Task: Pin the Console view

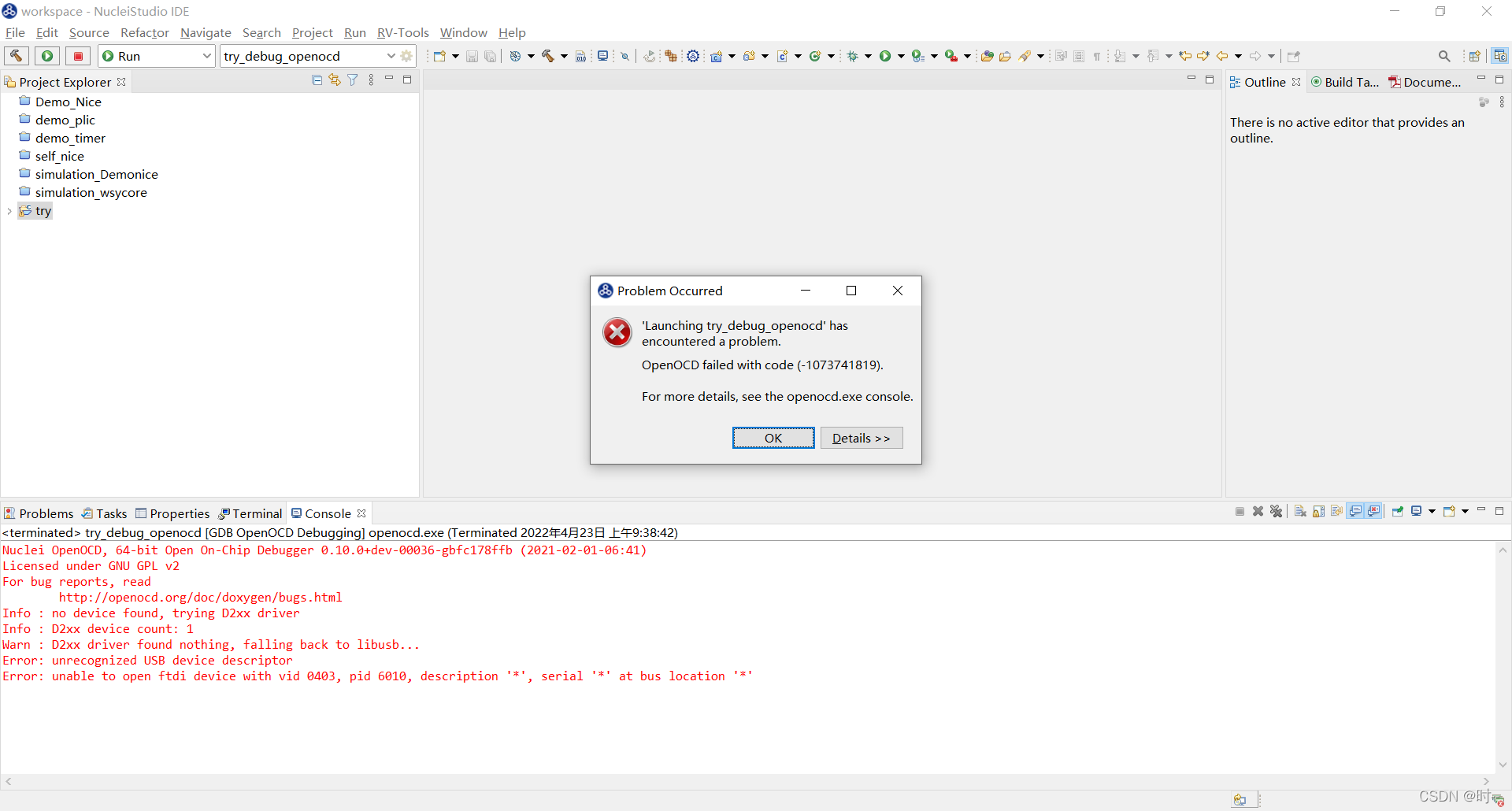Action: (1398, 511)
